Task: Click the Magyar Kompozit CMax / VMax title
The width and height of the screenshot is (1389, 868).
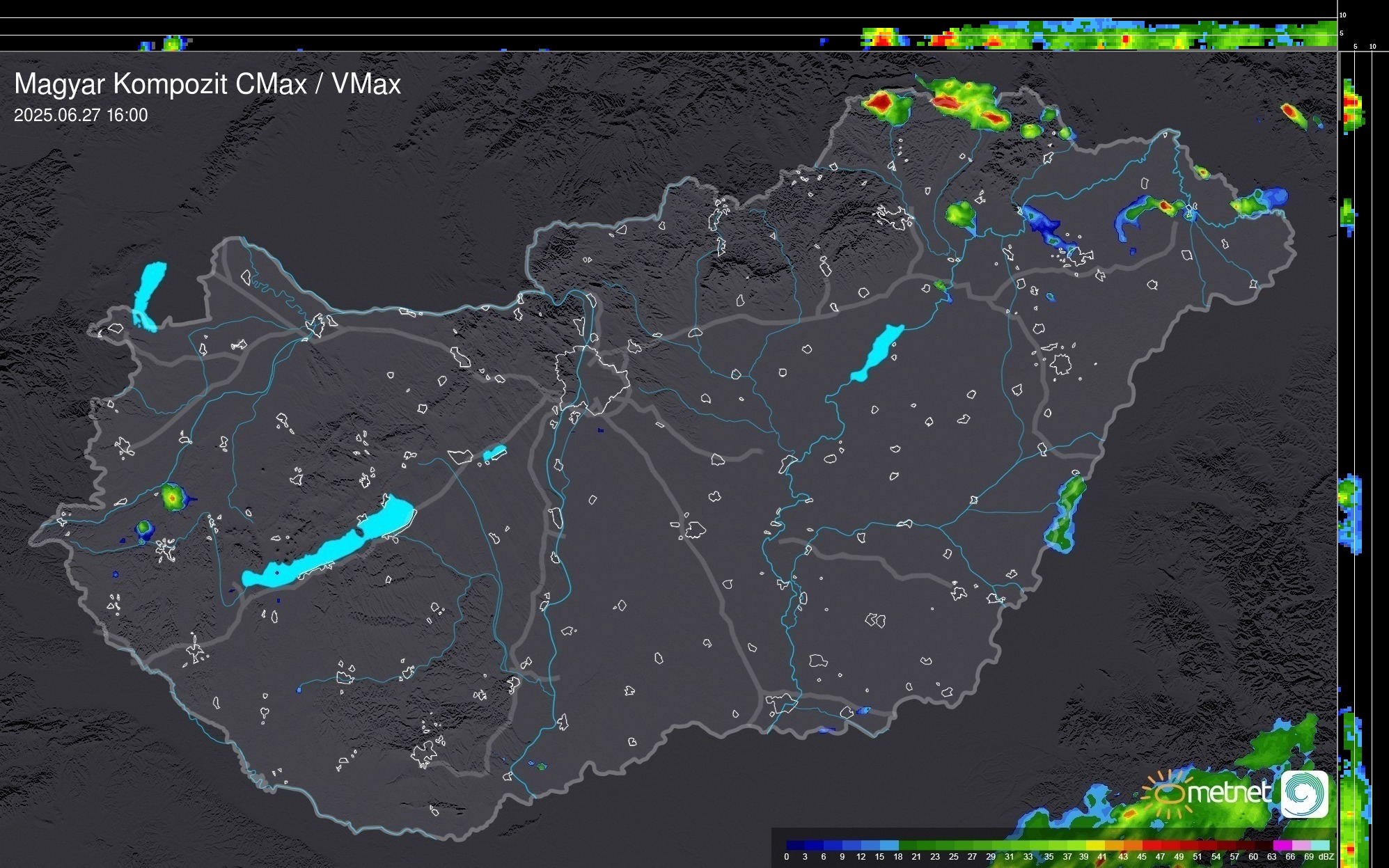Action: tap(207, 84)
